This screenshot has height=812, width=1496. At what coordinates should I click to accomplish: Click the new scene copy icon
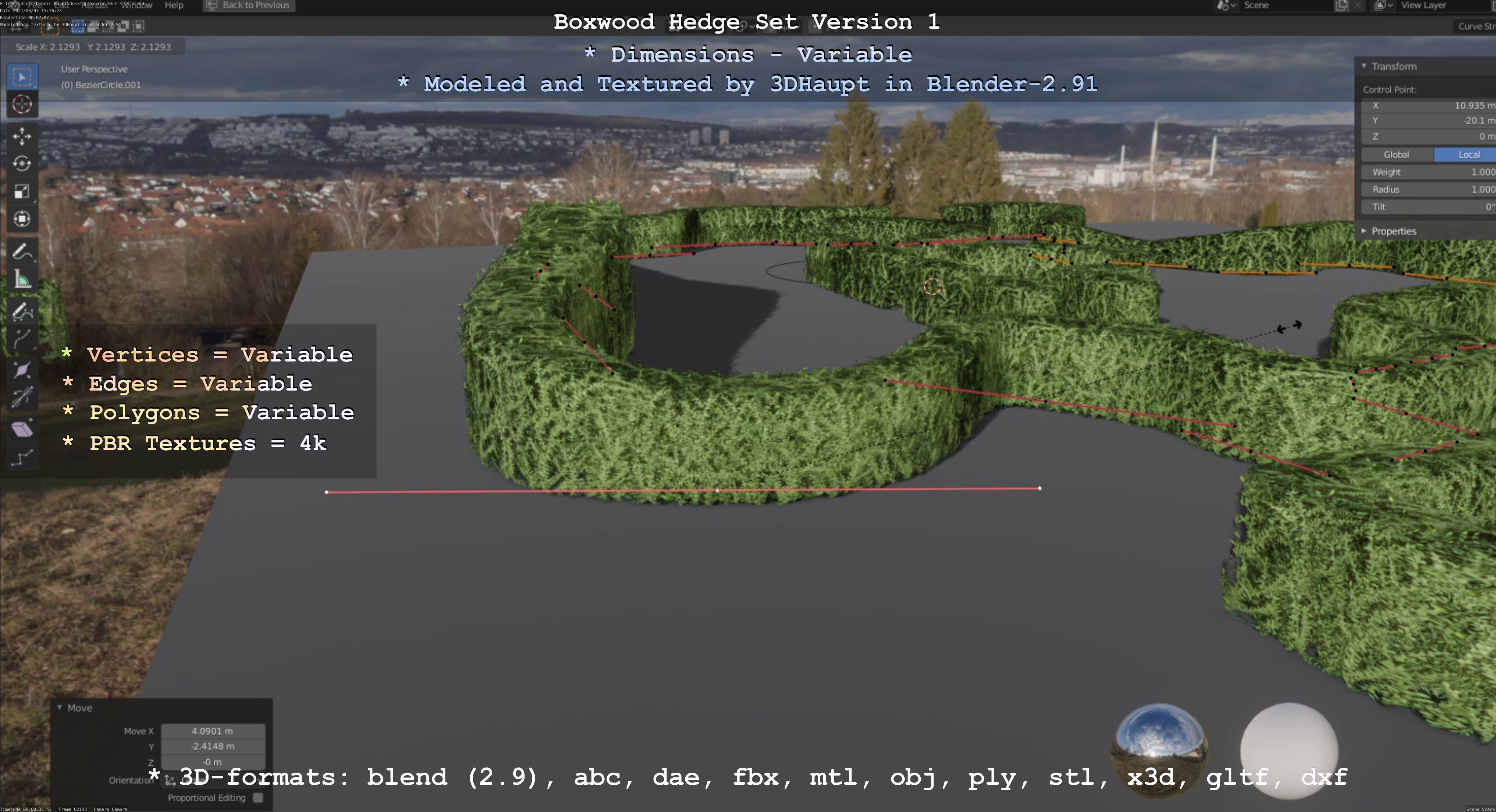1342,5
